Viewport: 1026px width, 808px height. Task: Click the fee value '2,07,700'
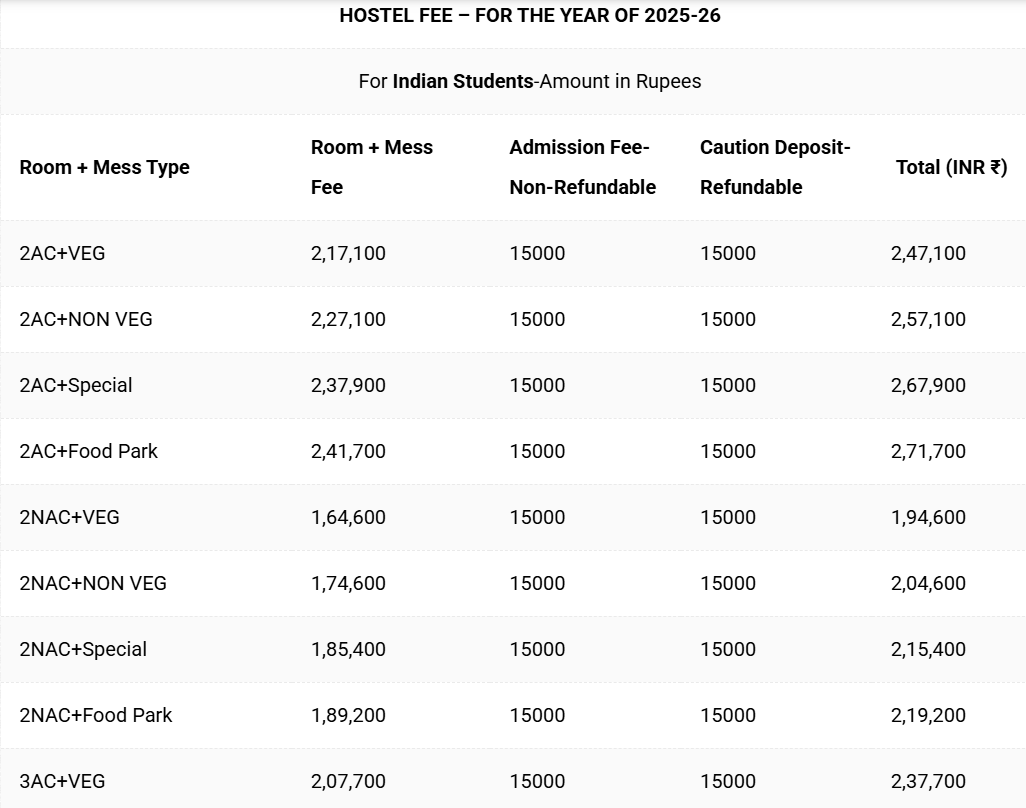[x=348, y=781]
